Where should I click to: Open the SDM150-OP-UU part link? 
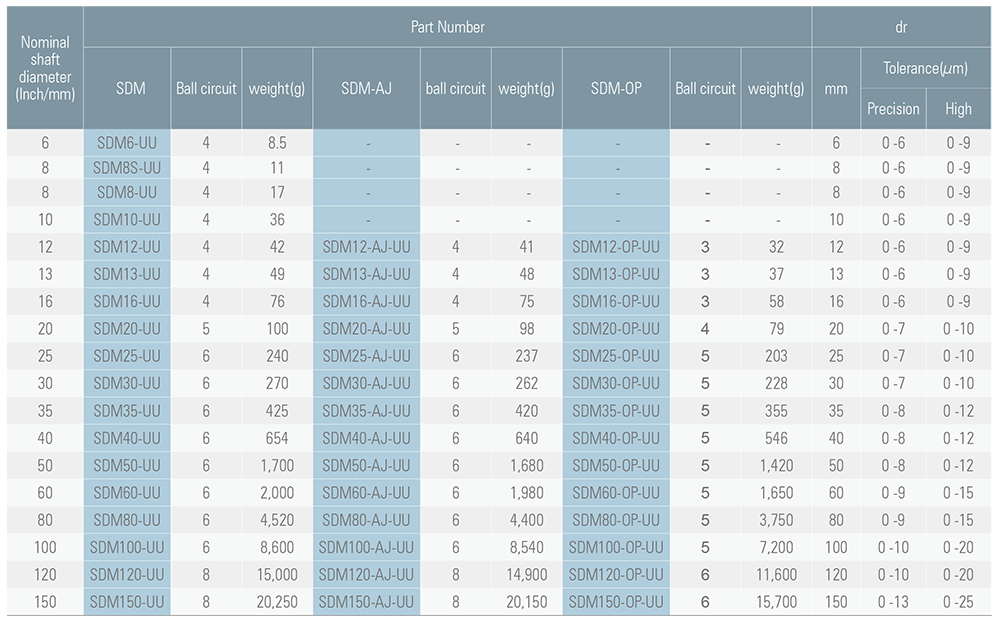coord(616,602)
